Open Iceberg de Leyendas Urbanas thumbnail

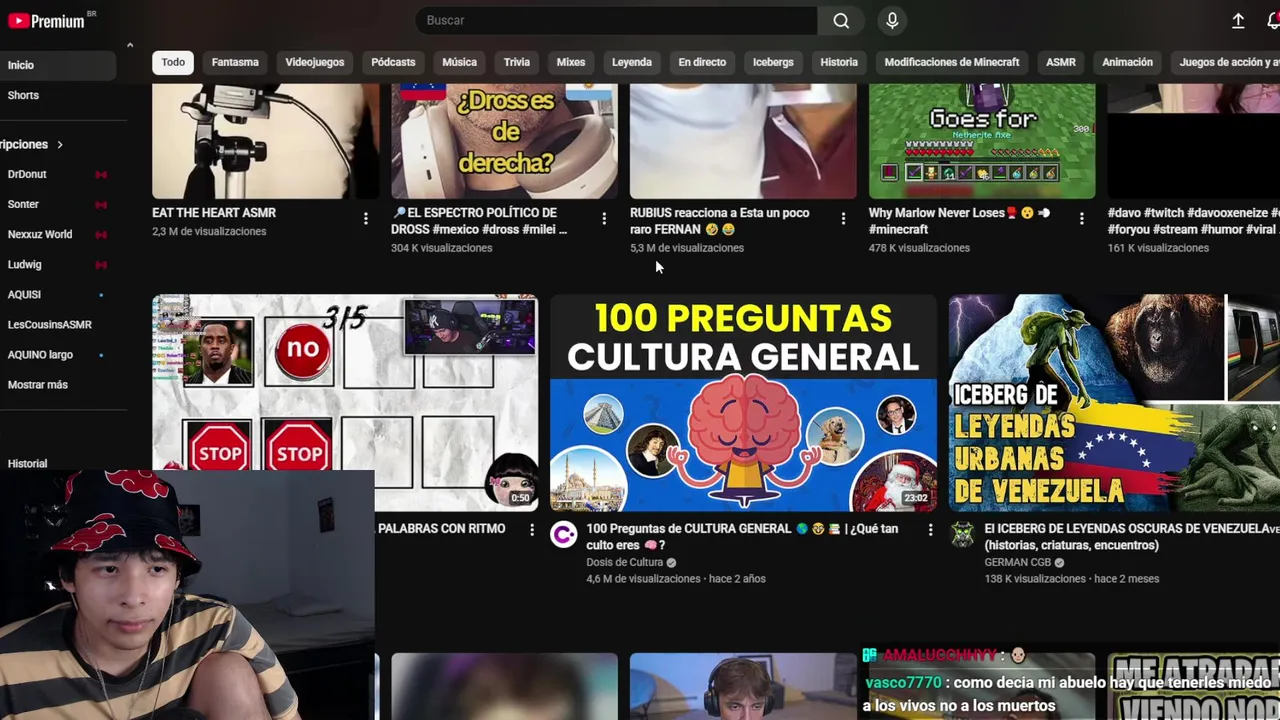[1114, 403]
